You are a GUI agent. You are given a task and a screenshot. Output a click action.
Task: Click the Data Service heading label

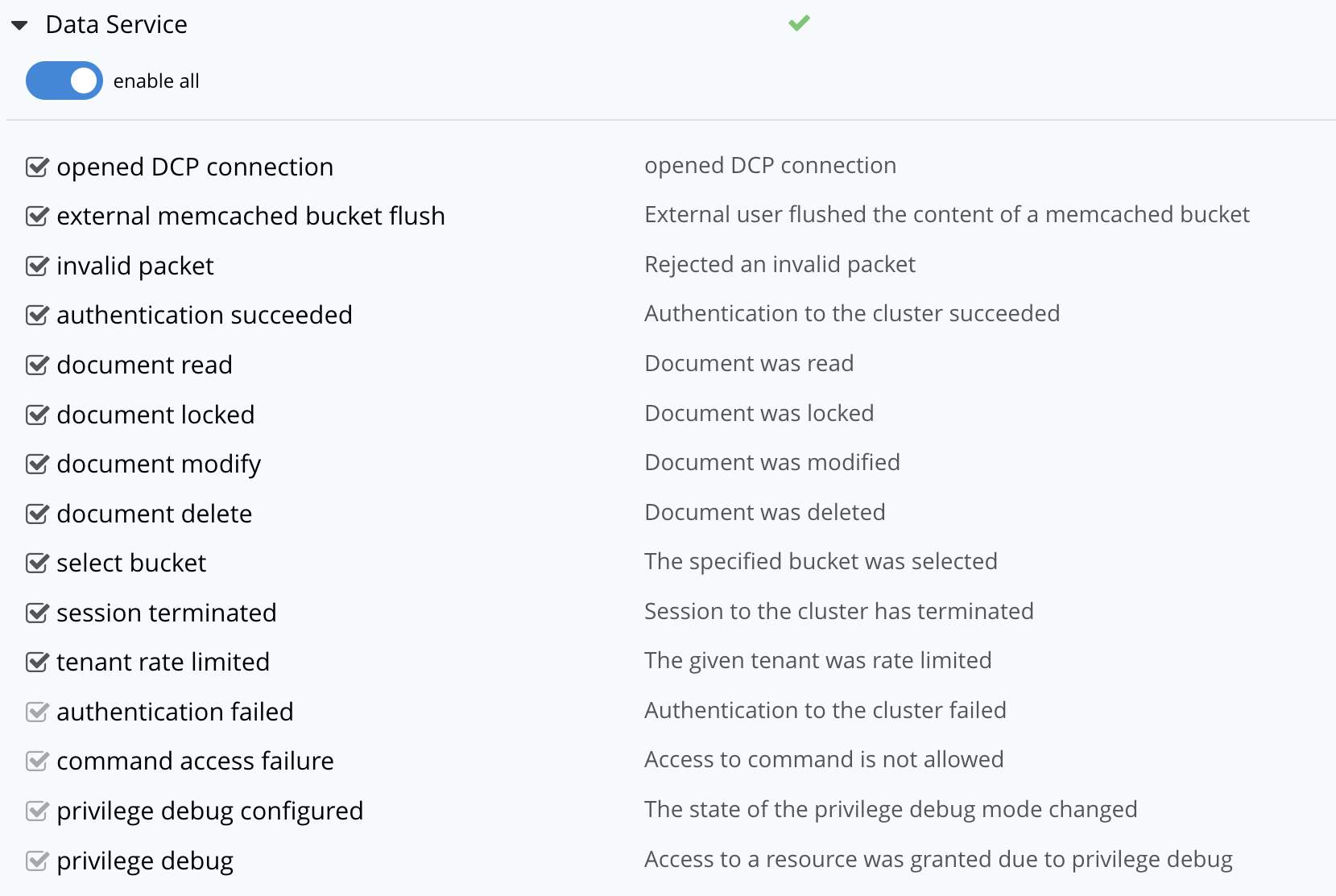point(116,25)
